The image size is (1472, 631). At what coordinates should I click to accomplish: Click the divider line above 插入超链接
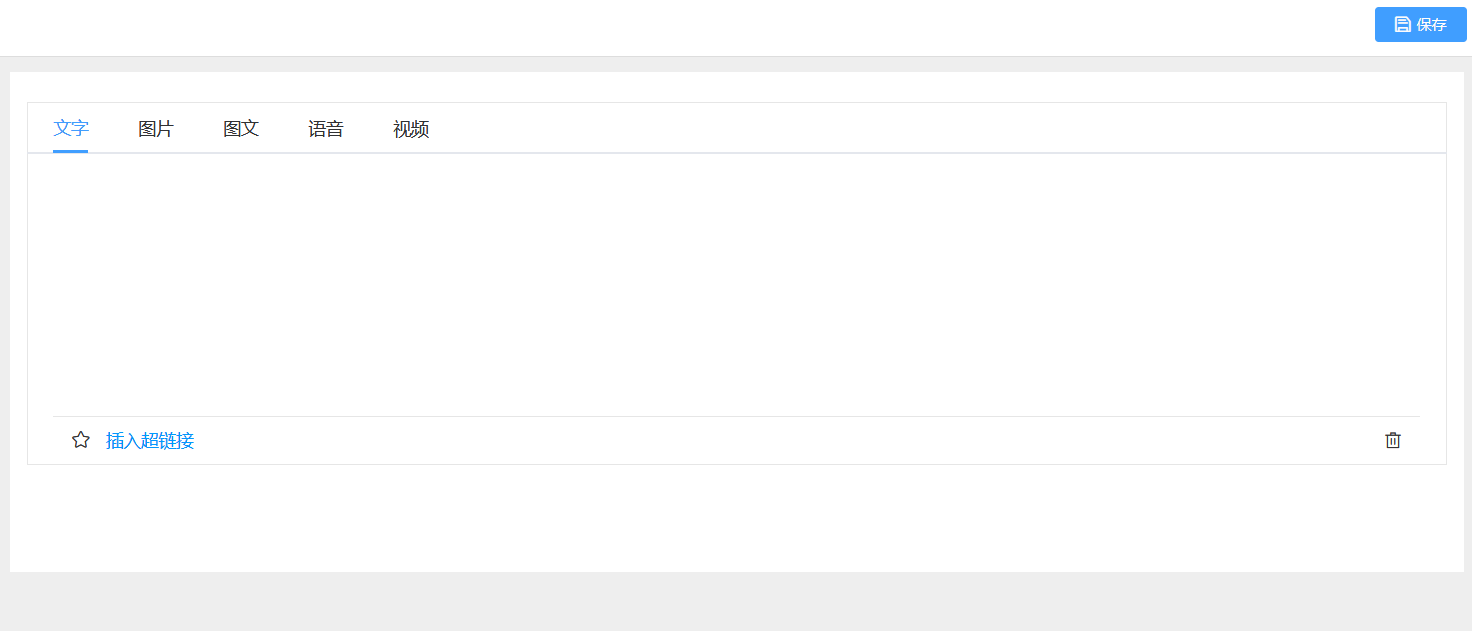736,416
